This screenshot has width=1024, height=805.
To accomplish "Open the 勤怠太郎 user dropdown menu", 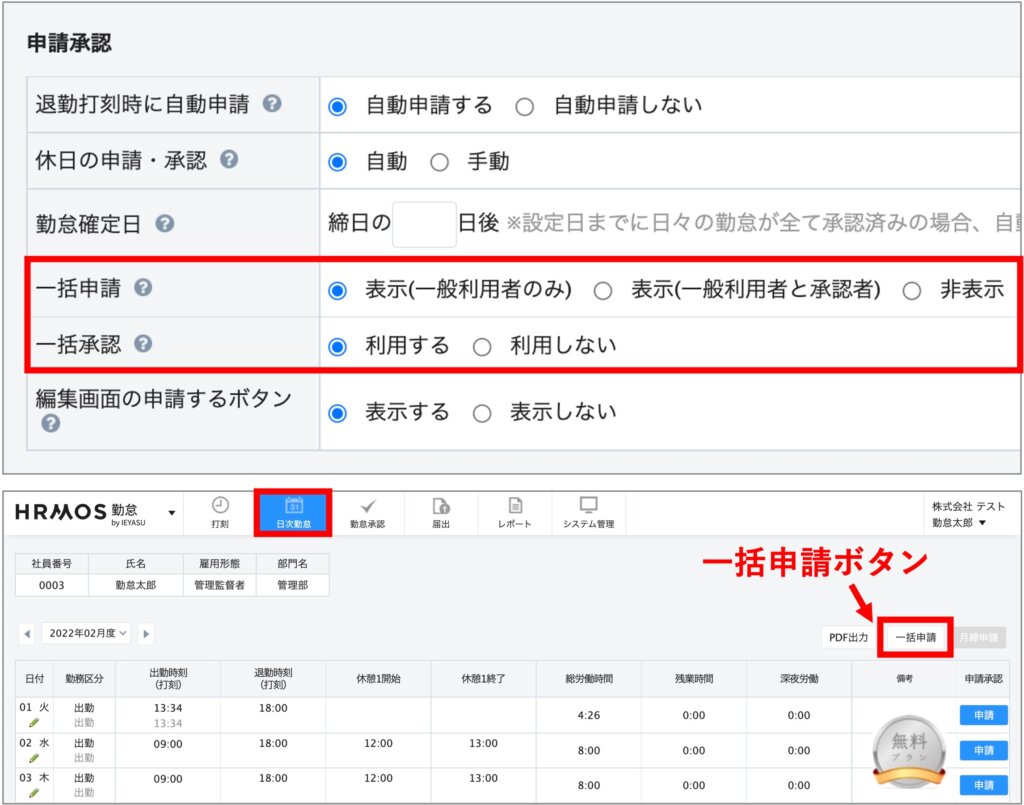I will [959, 522].
